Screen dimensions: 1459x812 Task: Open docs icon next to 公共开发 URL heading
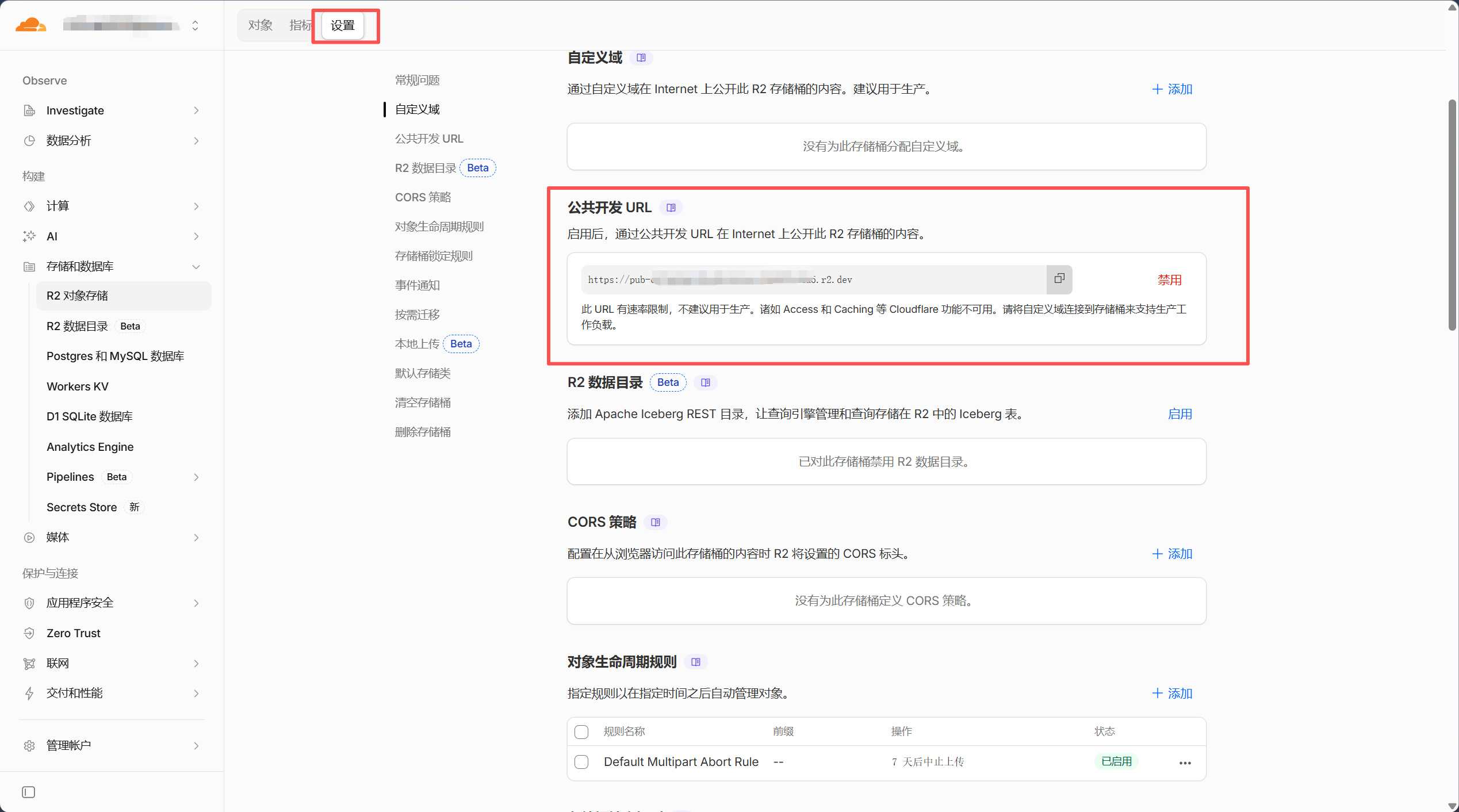[x=671, y=208]
